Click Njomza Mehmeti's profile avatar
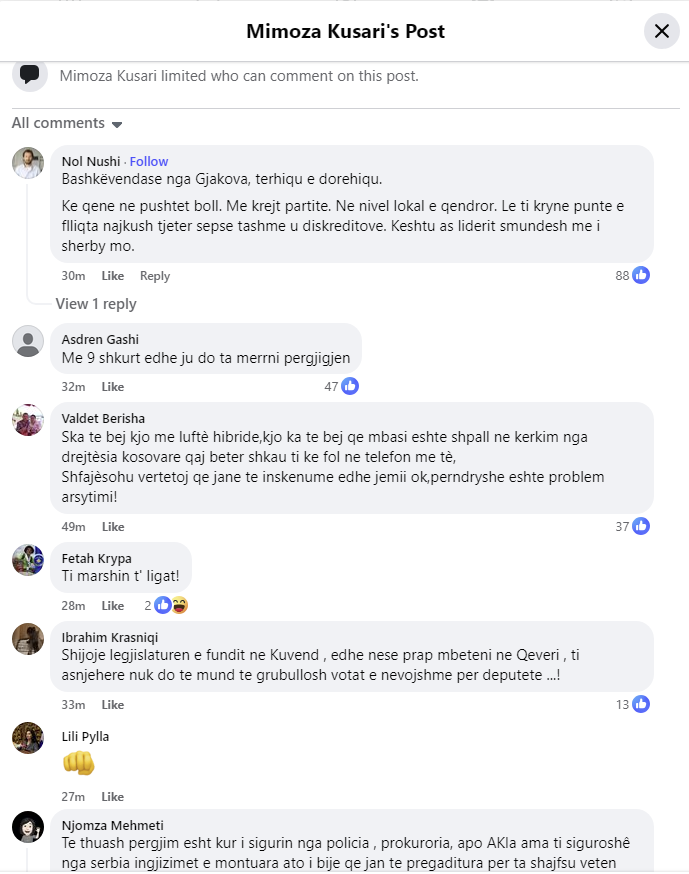 (28, 827)
